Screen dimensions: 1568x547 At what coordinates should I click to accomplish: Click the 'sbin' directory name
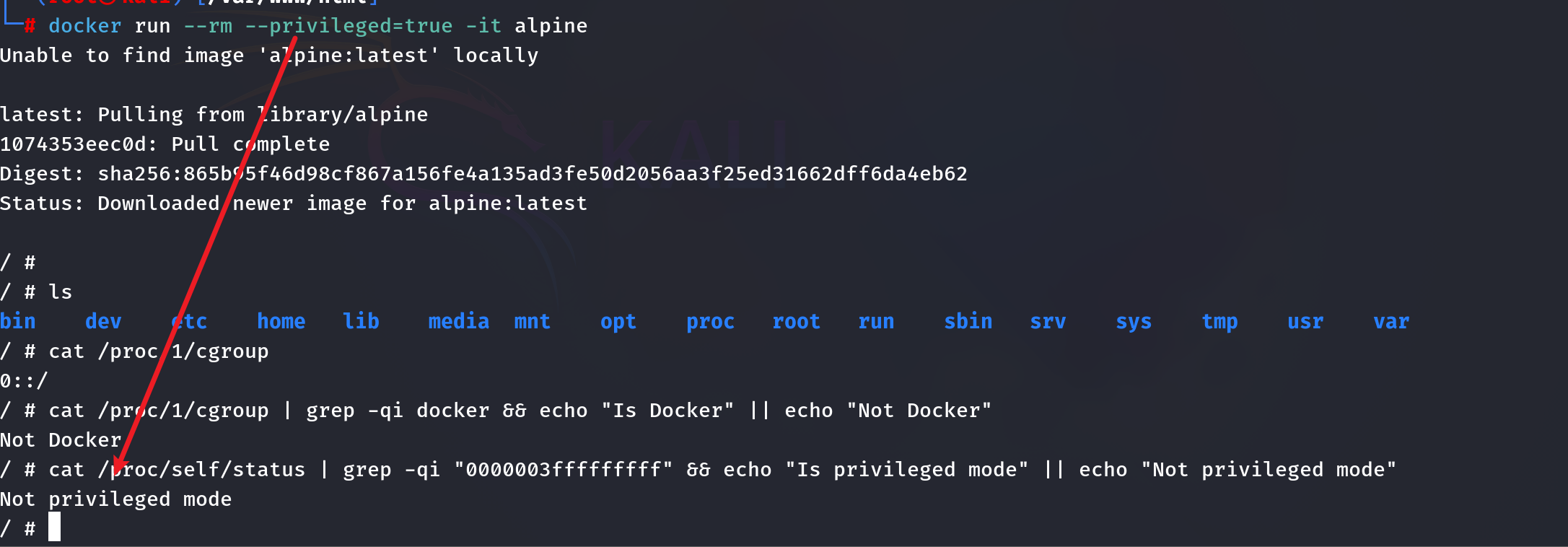[968, 322]
